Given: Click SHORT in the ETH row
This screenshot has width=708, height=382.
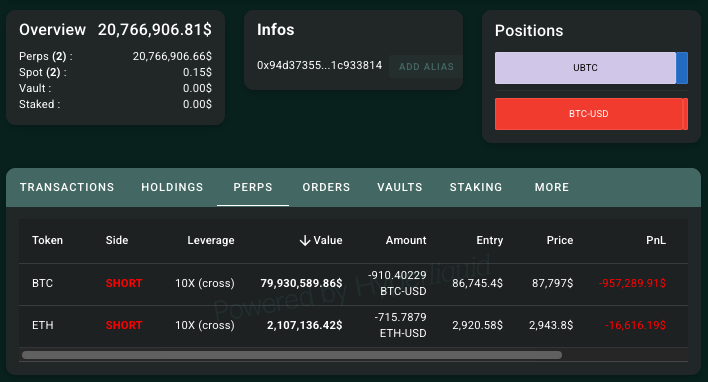Looking at the screenshot, I should click(x=124, y=325).
